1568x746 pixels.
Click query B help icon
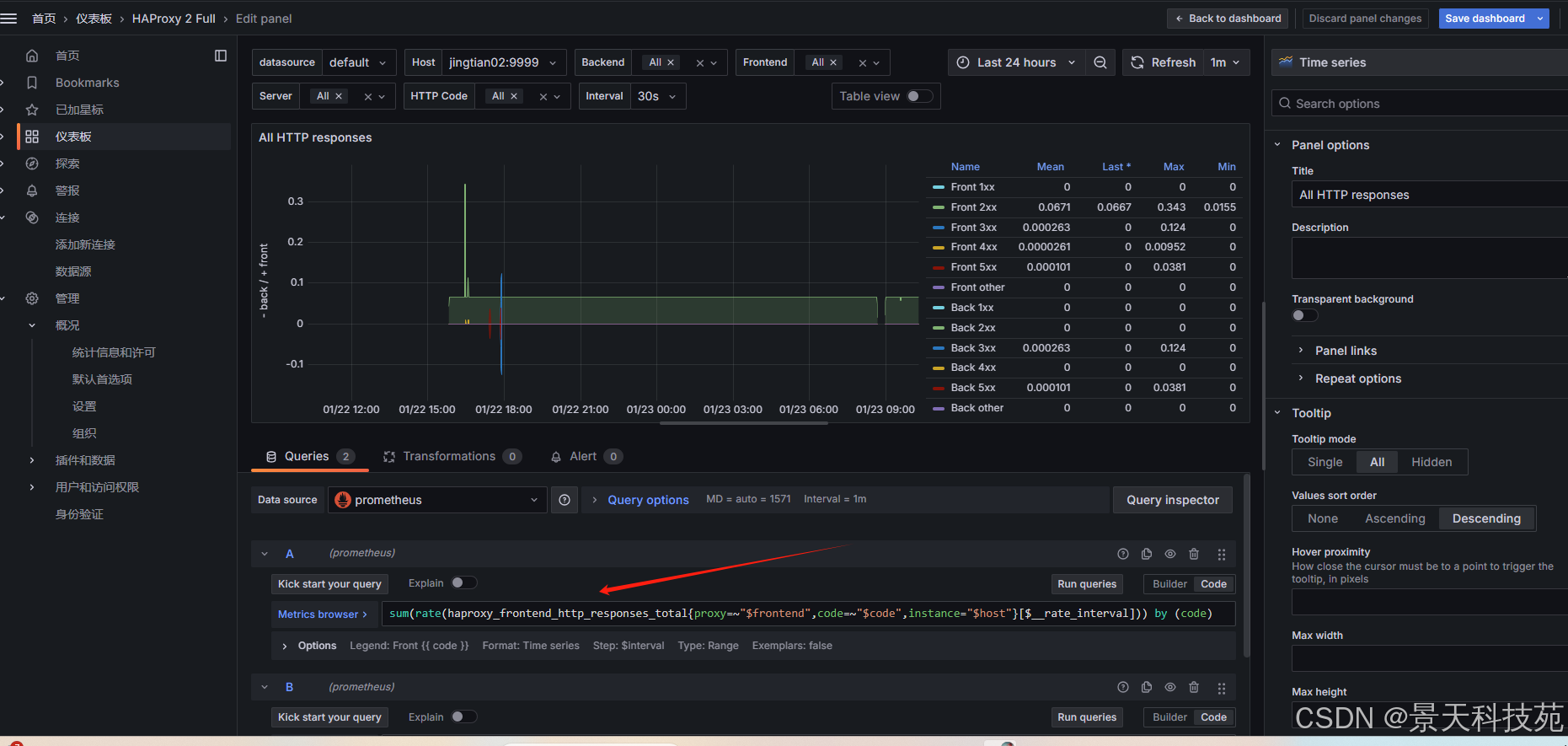[1123, 688]
